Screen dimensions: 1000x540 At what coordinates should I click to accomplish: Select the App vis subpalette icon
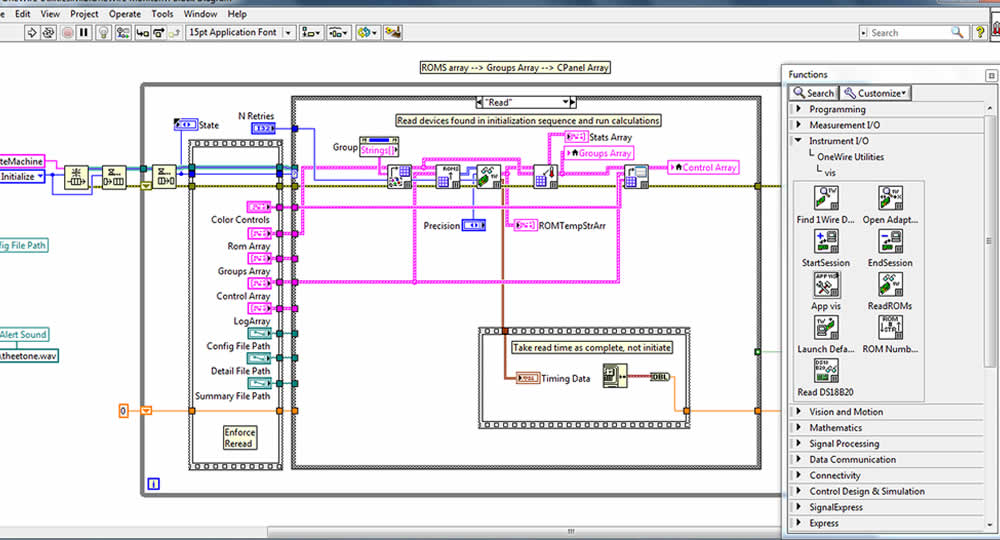tap(826, 284)
